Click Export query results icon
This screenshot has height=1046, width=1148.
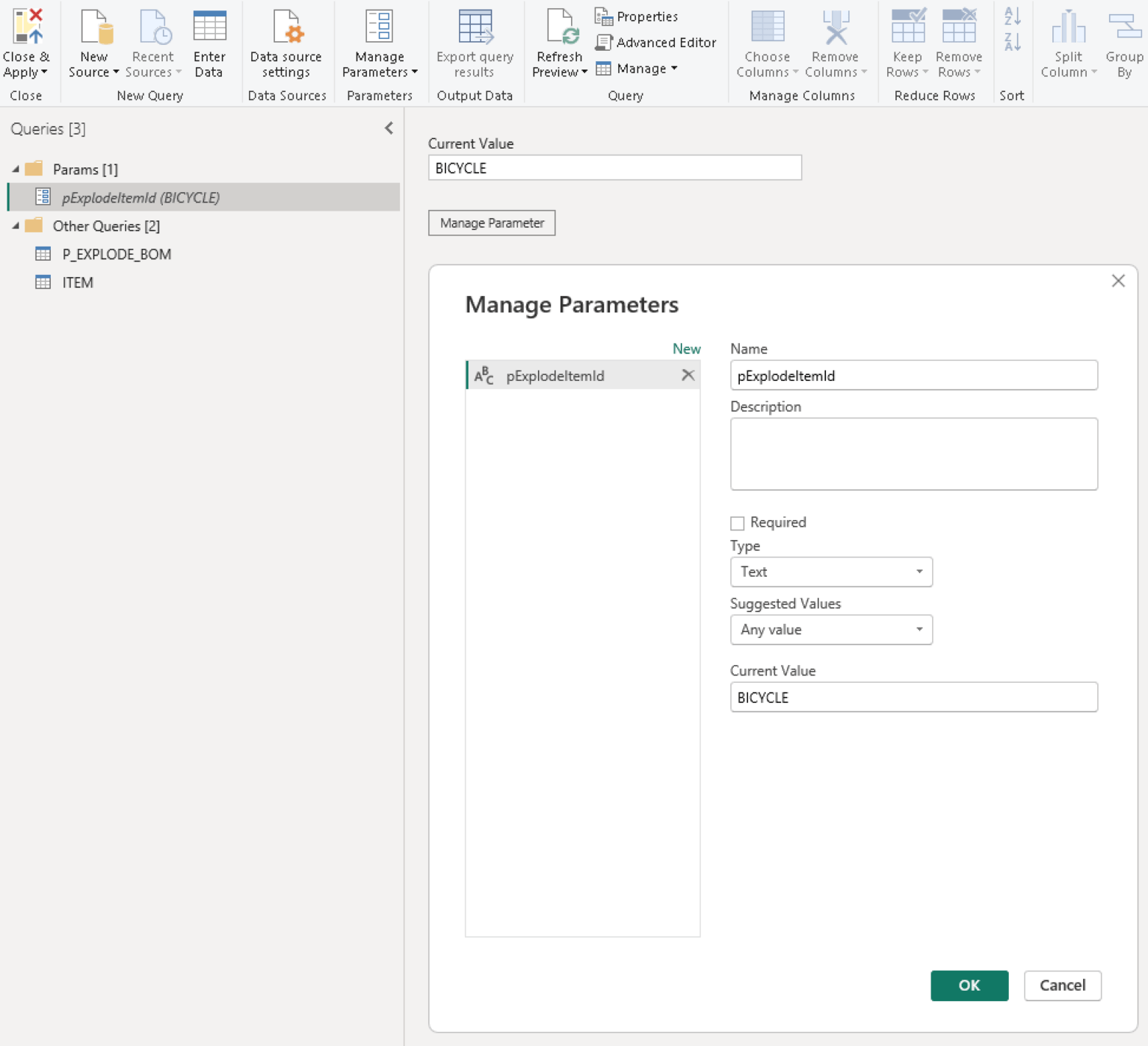pos(475,26)
